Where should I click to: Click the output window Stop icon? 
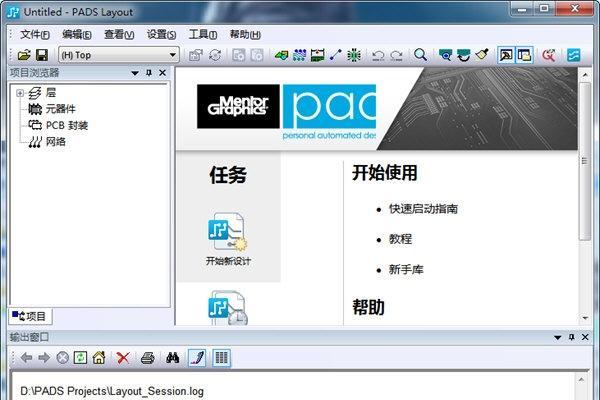point(62,358)
